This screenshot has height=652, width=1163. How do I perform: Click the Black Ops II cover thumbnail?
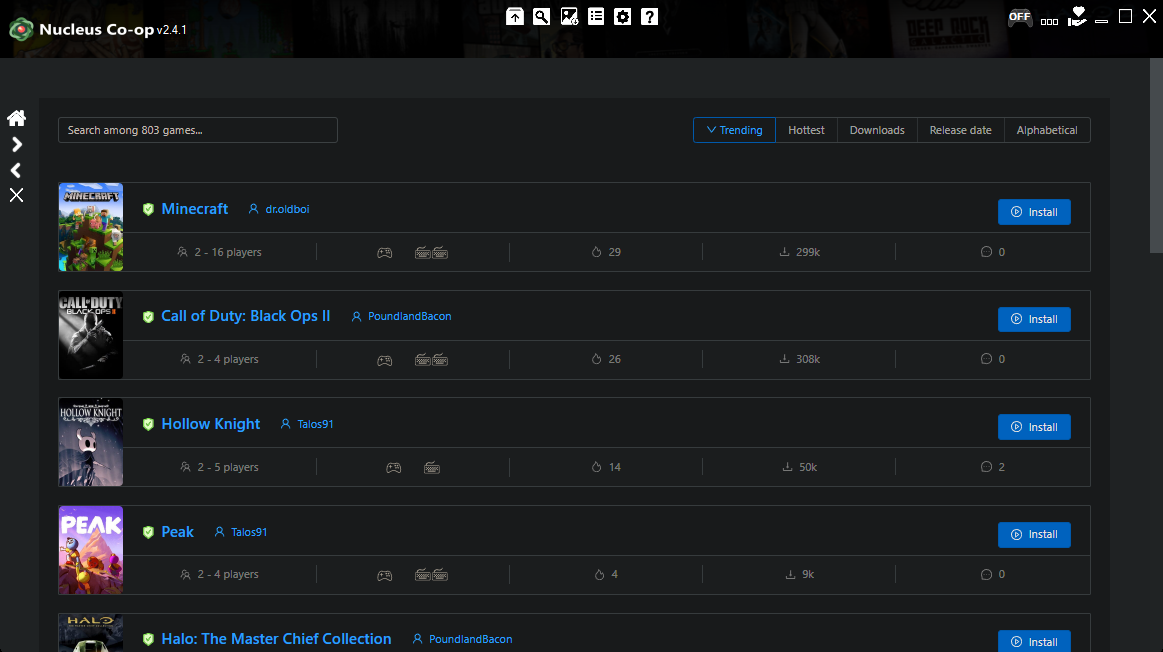[x=90, y=335]
